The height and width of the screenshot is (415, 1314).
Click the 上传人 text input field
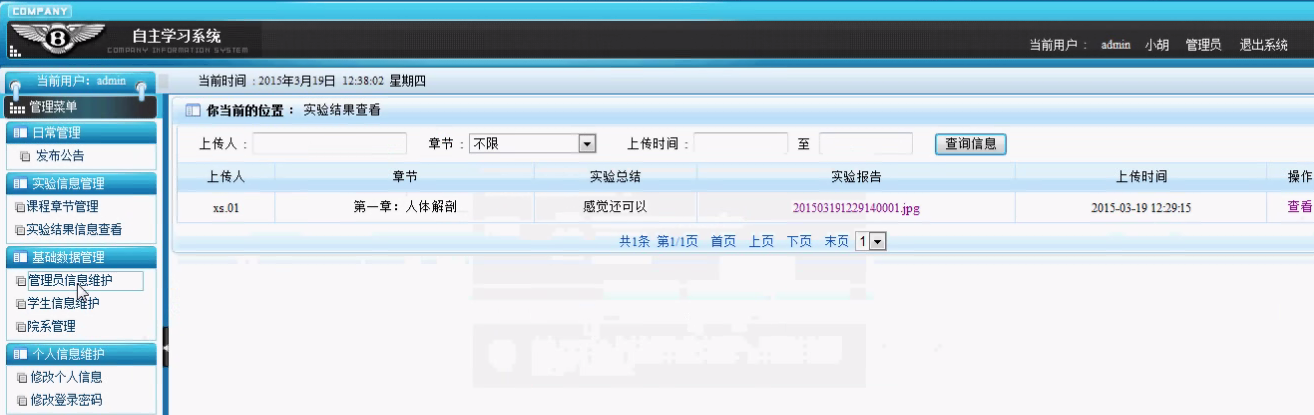click(329, 144)
